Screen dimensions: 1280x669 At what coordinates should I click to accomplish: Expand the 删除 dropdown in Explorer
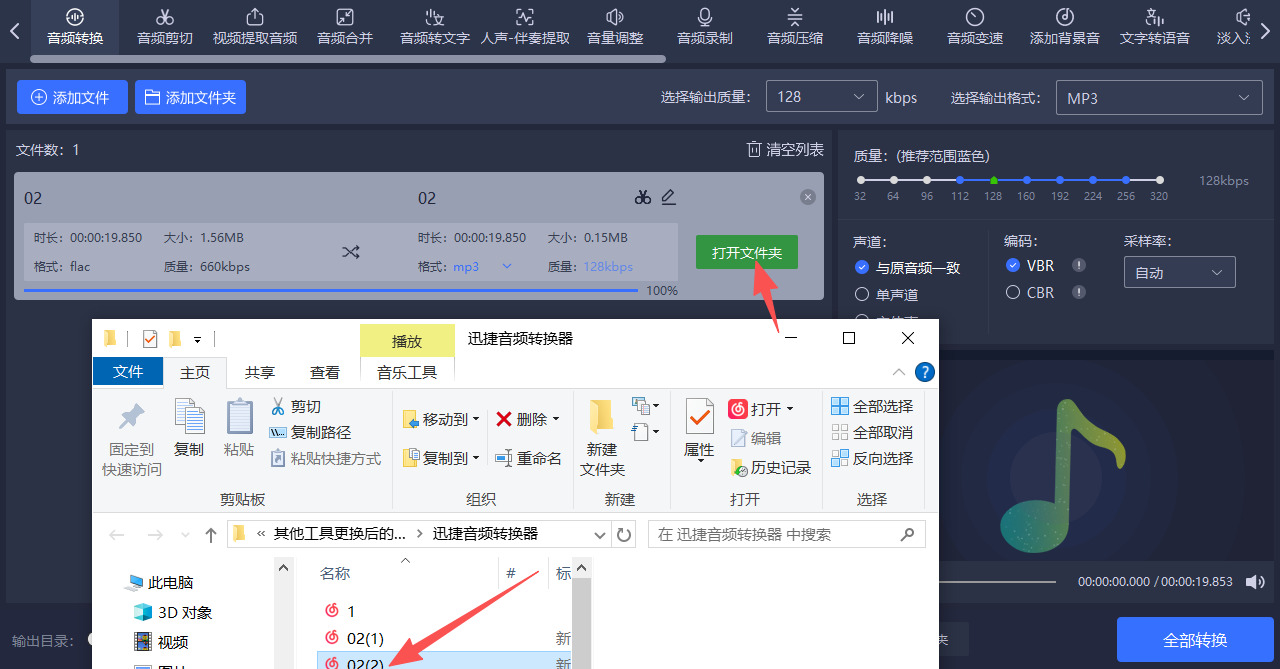(x=555, y=419)
